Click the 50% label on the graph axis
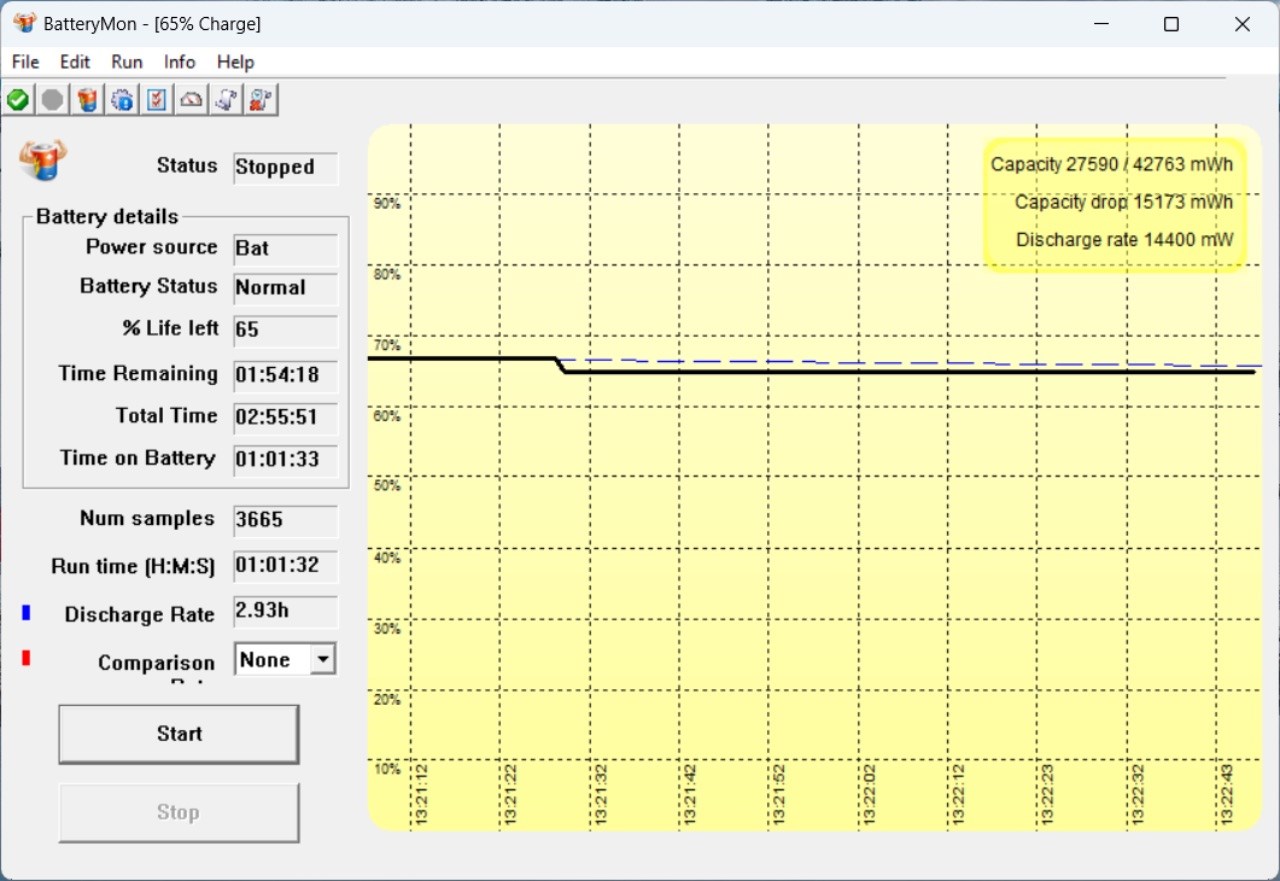This screenshot has height=881, width=1280. (387, 486)
